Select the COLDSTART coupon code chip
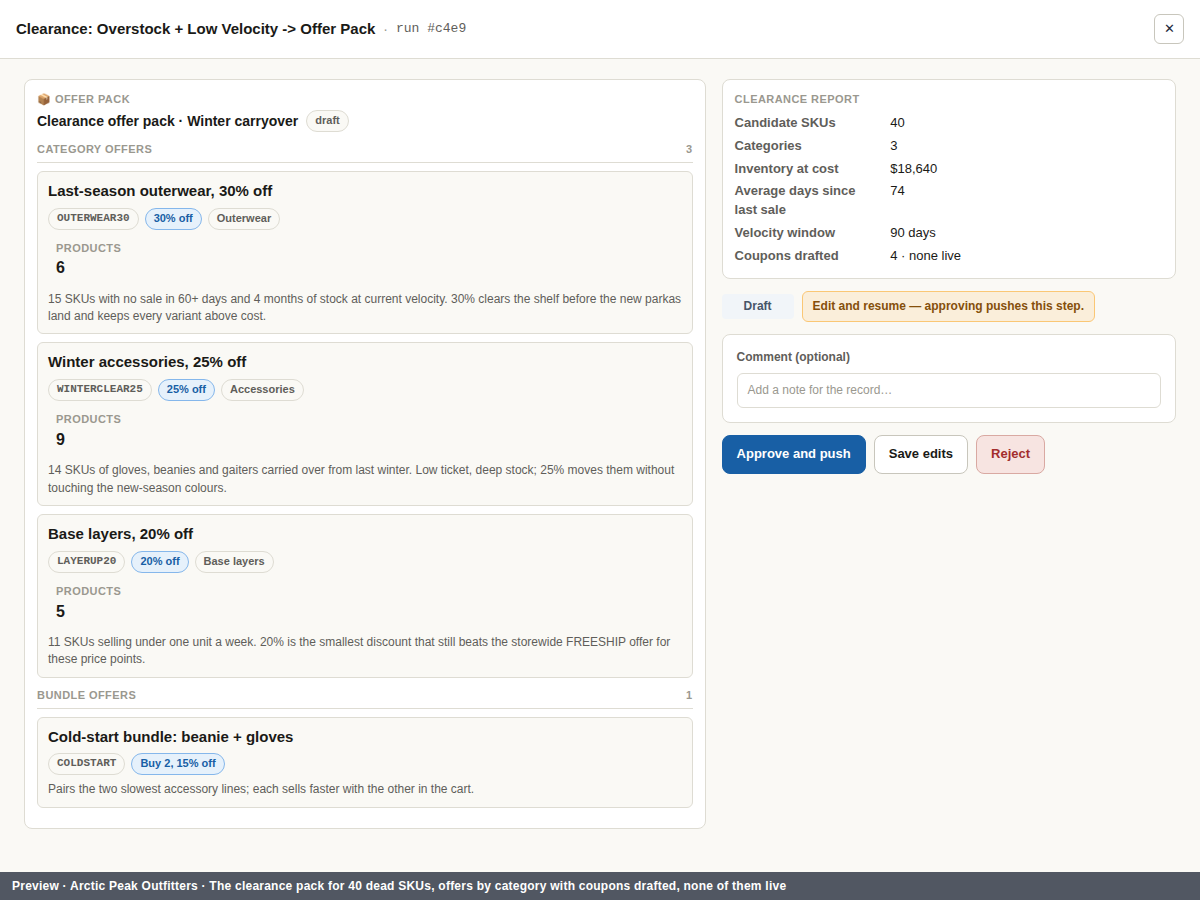Viewport: 1200px width, 900px height. tap(86, 764)
